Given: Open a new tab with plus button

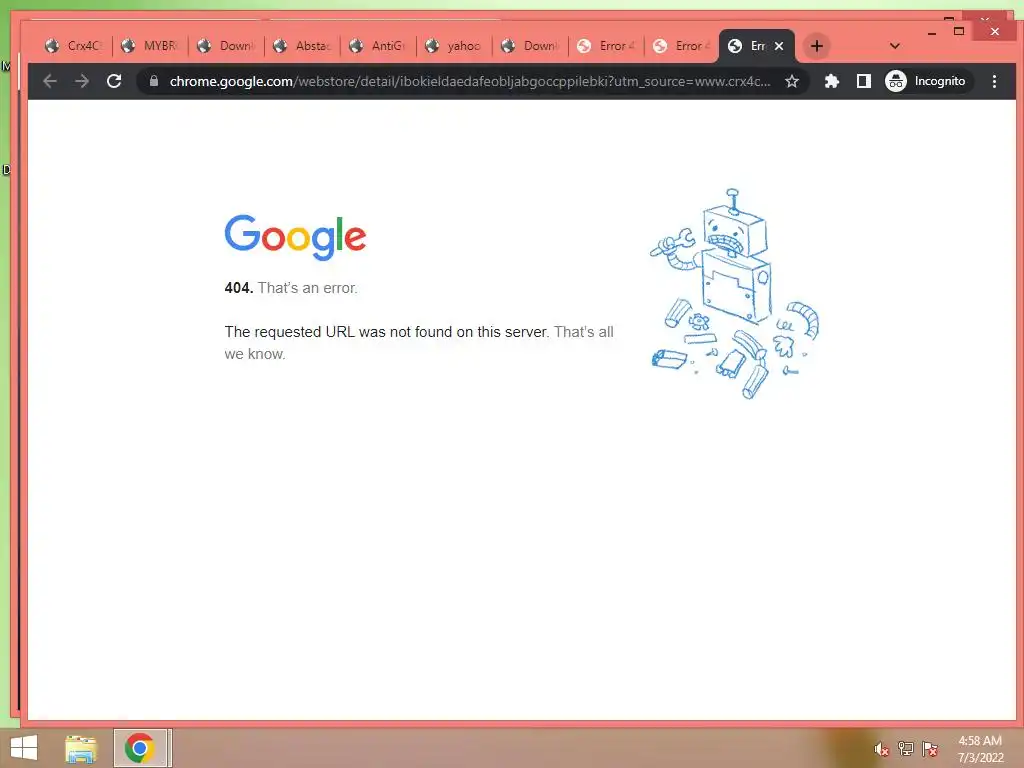Looking at the screenshot, I should pyautogui.click(x=816, y=46).
